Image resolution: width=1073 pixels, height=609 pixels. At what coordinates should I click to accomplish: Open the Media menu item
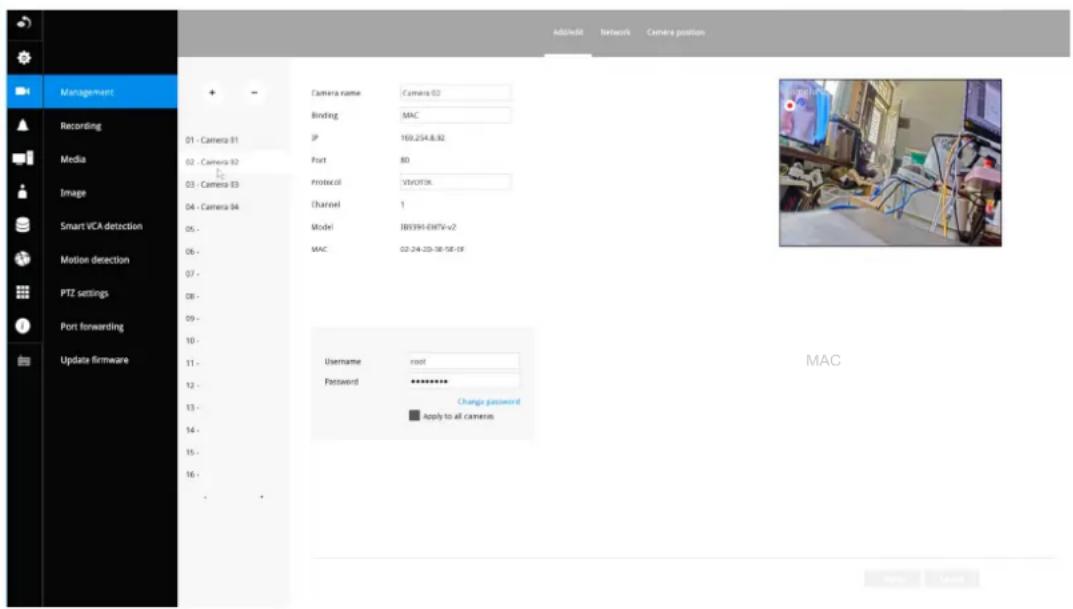point(110,159)
